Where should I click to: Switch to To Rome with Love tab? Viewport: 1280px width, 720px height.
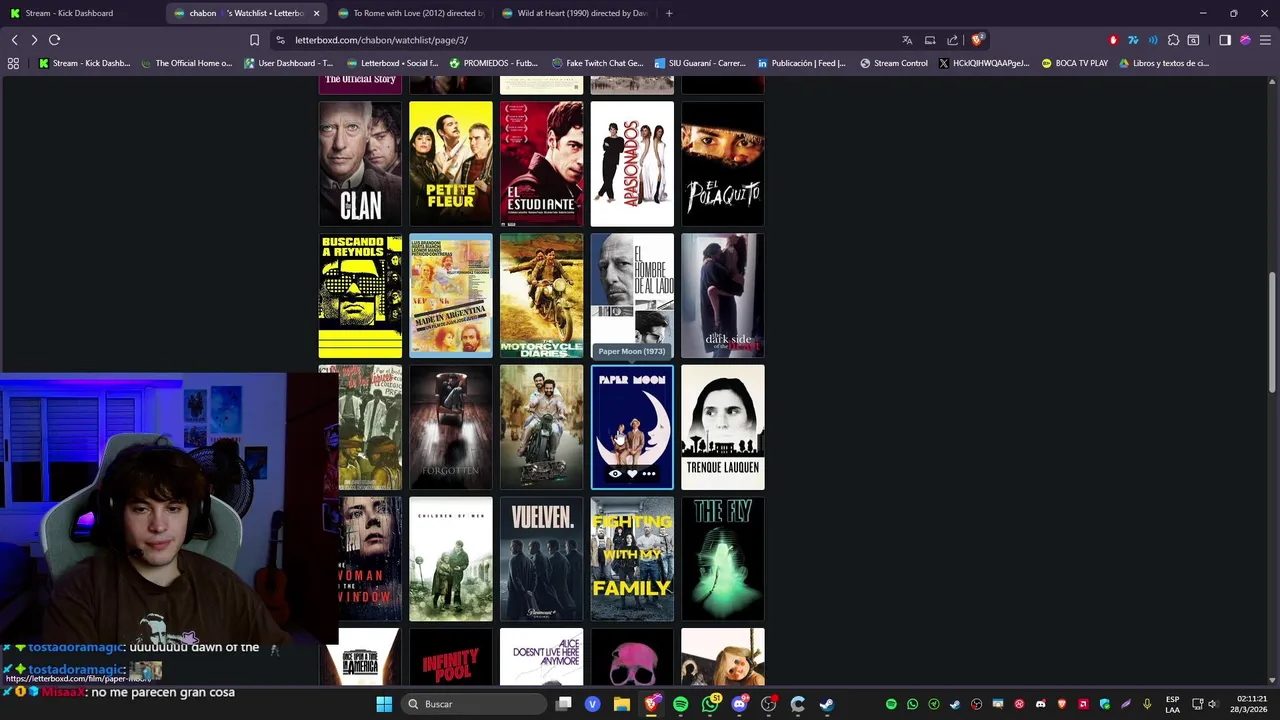pos(410,13)
